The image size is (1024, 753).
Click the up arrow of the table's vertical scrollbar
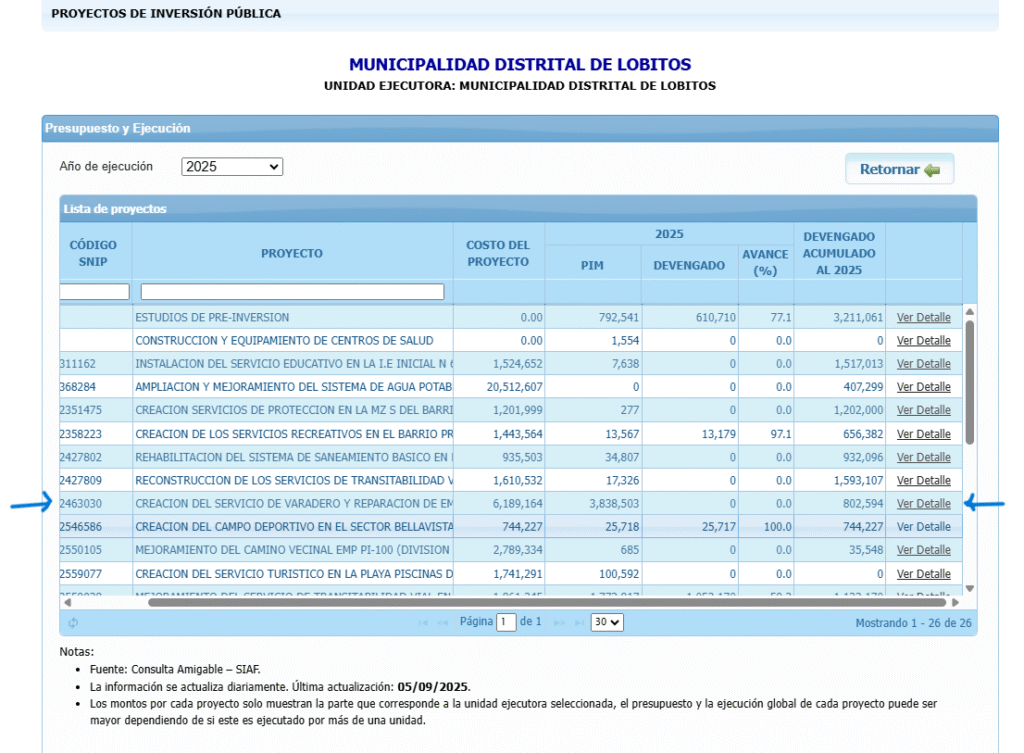(970, 312)
